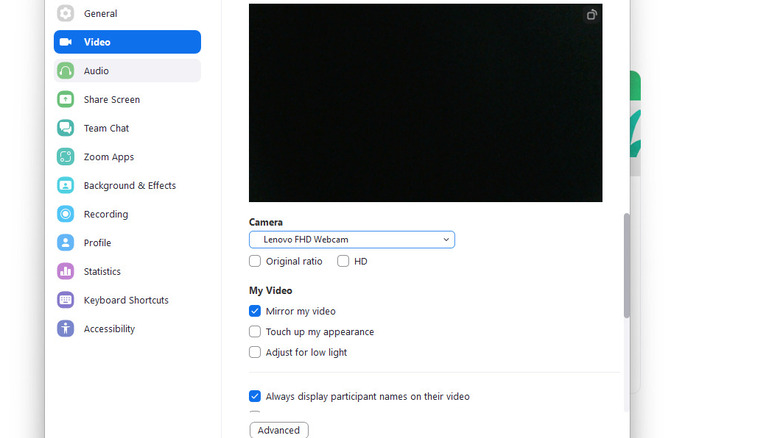Viewport: 780px width, 438px height.
Task: Click the Video camera icon in sidebar
Action: pos(66,42)
